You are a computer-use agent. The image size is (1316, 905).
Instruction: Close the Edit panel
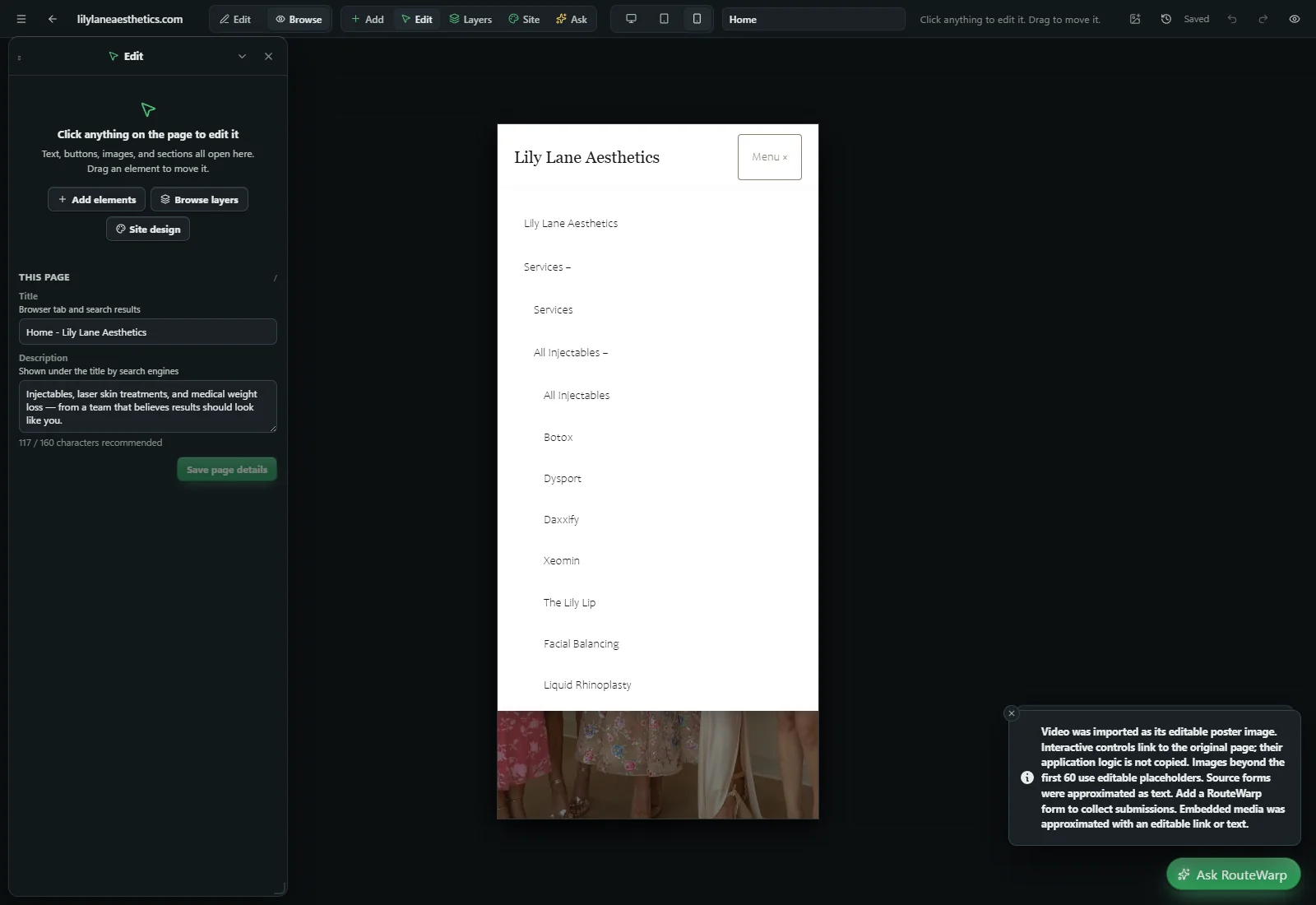point(268,57)
